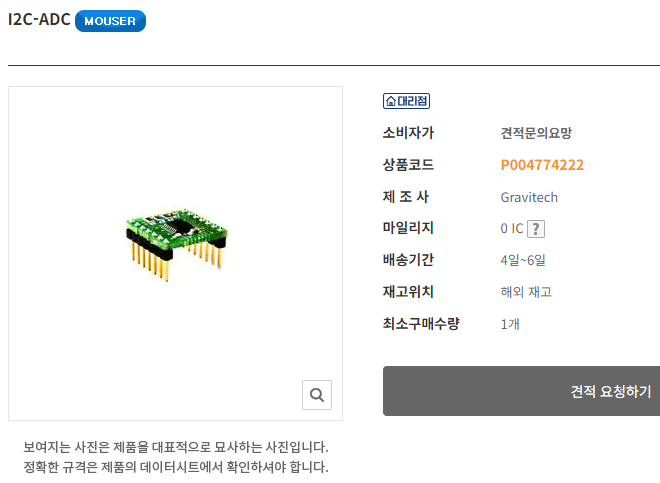Click the photo disclaimer starting 보여지는 사진은

(x=176, y=447)
